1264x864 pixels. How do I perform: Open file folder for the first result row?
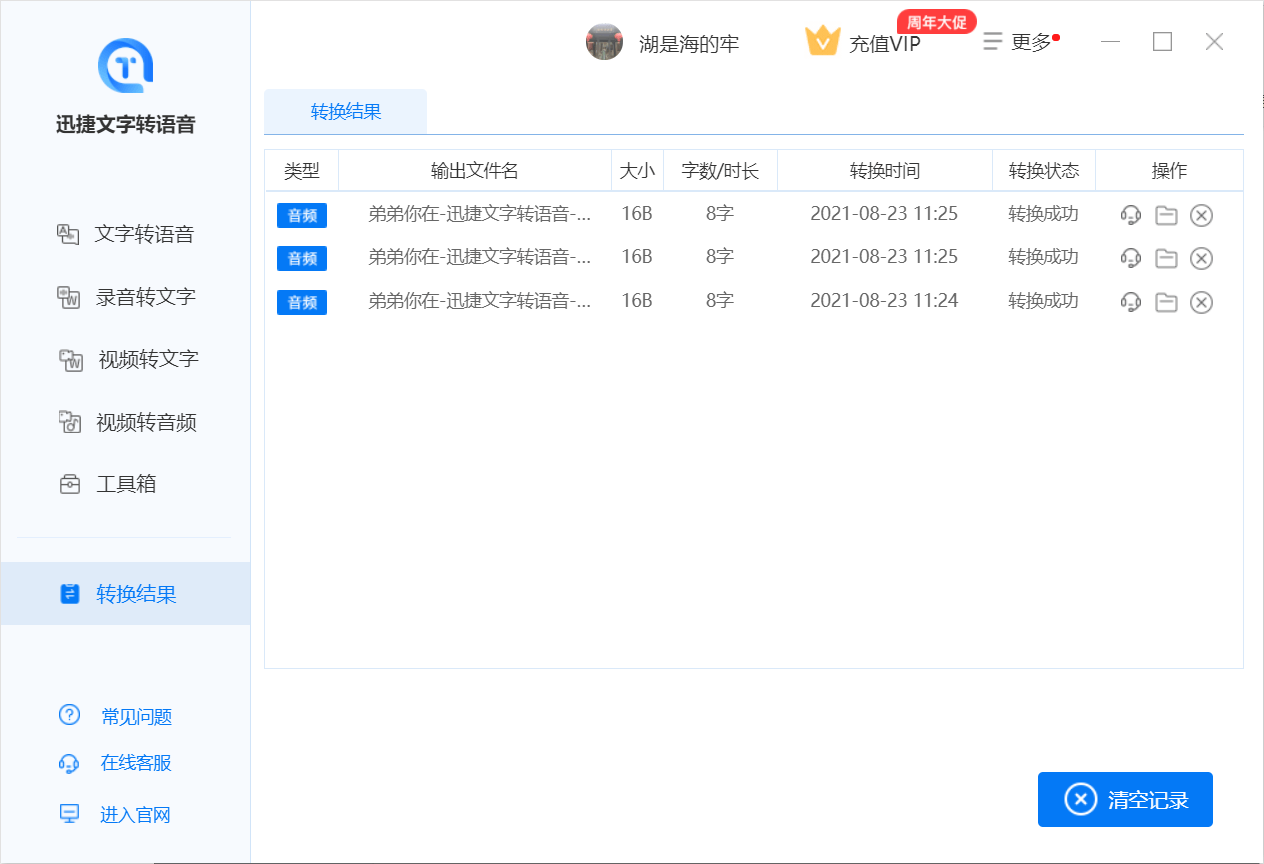click(1166, 215)
